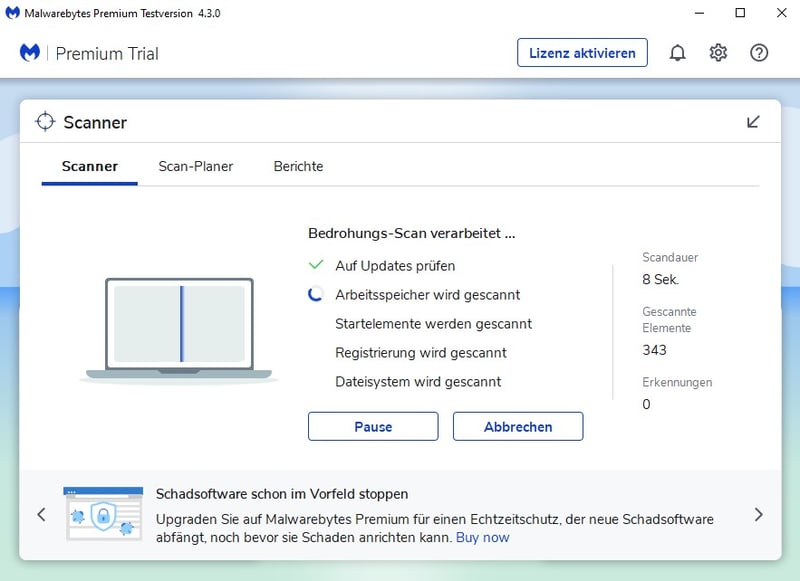The height and width of the screenshot is (581, 800).
Task: Click the 'Premium Trial' header text
Action: point(107,54)
